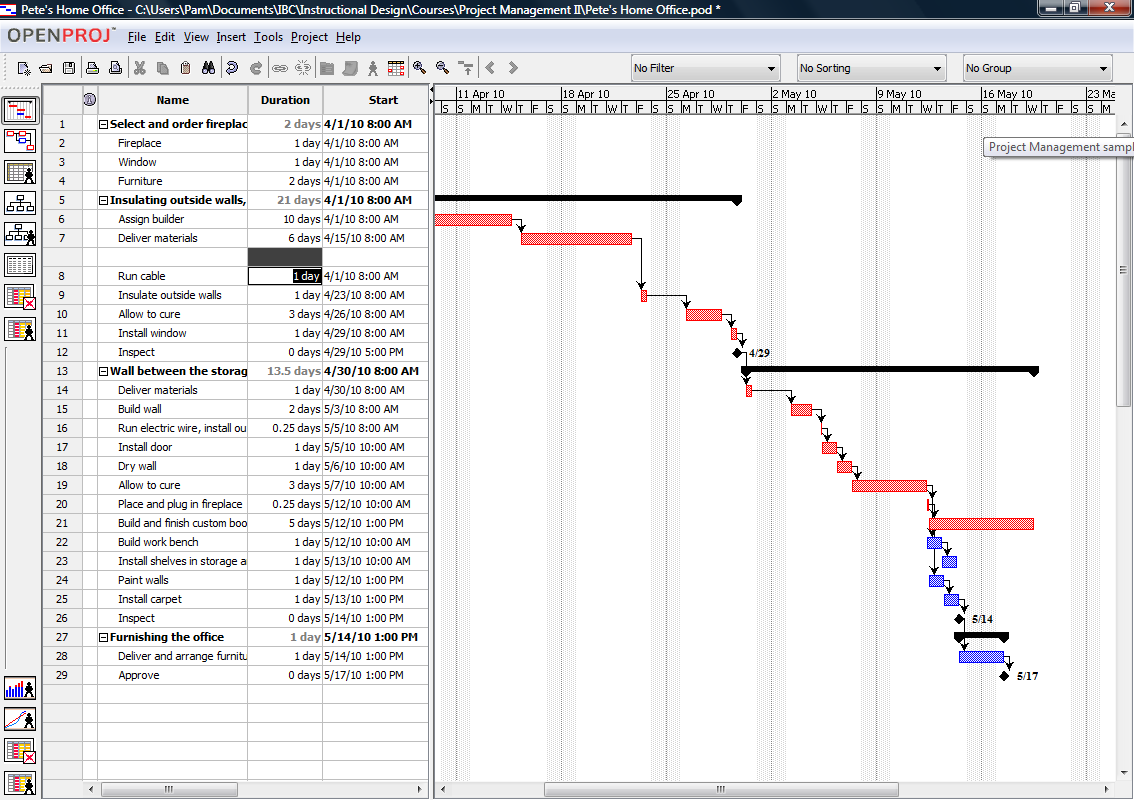The width and height of the screenshot is (1134, 800).
Task: Click the Link tasks chain icon
Action: click(279, 68)
